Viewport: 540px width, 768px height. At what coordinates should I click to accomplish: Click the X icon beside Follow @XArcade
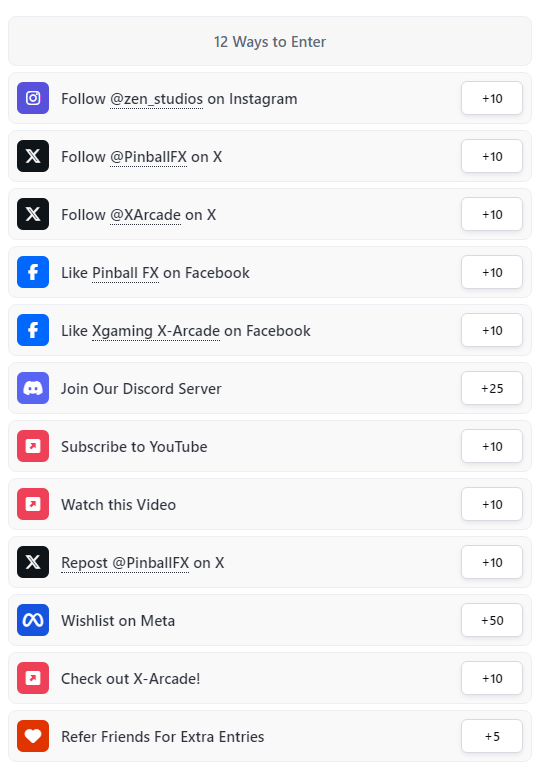[x=33, y=214]
